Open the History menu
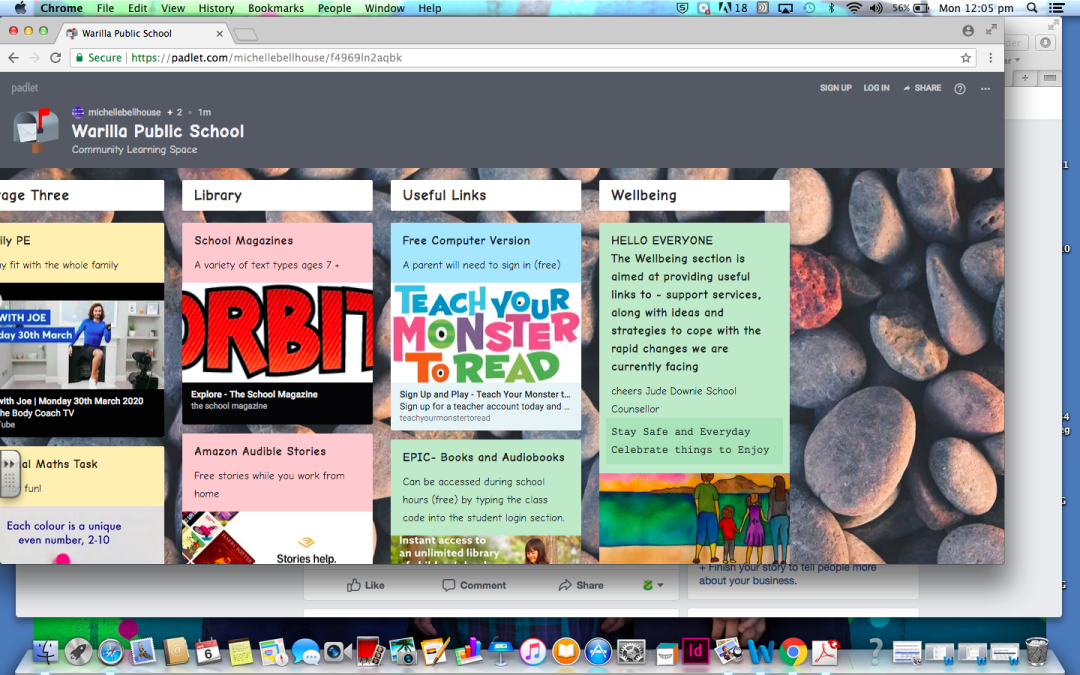Screen dimensions: 1080x675 coord(216,8)
